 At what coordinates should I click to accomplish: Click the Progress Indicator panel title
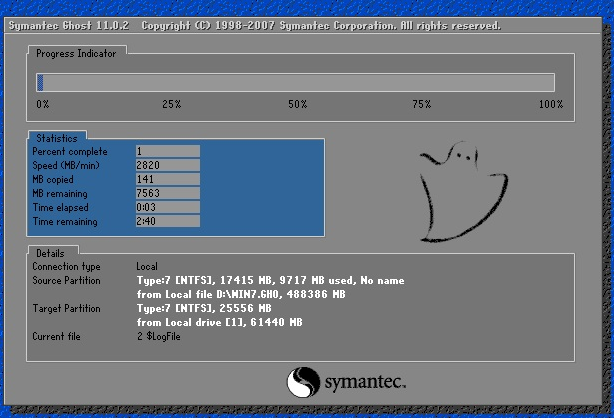point(76,54)
